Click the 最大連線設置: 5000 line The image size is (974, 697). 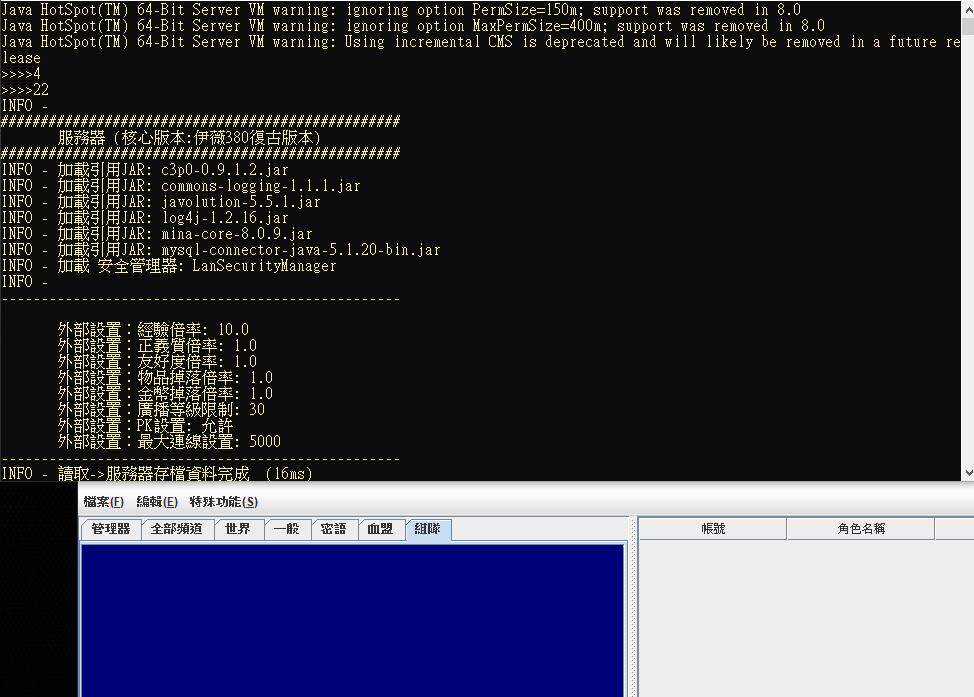pyautogui.click(x=169, y=442)
